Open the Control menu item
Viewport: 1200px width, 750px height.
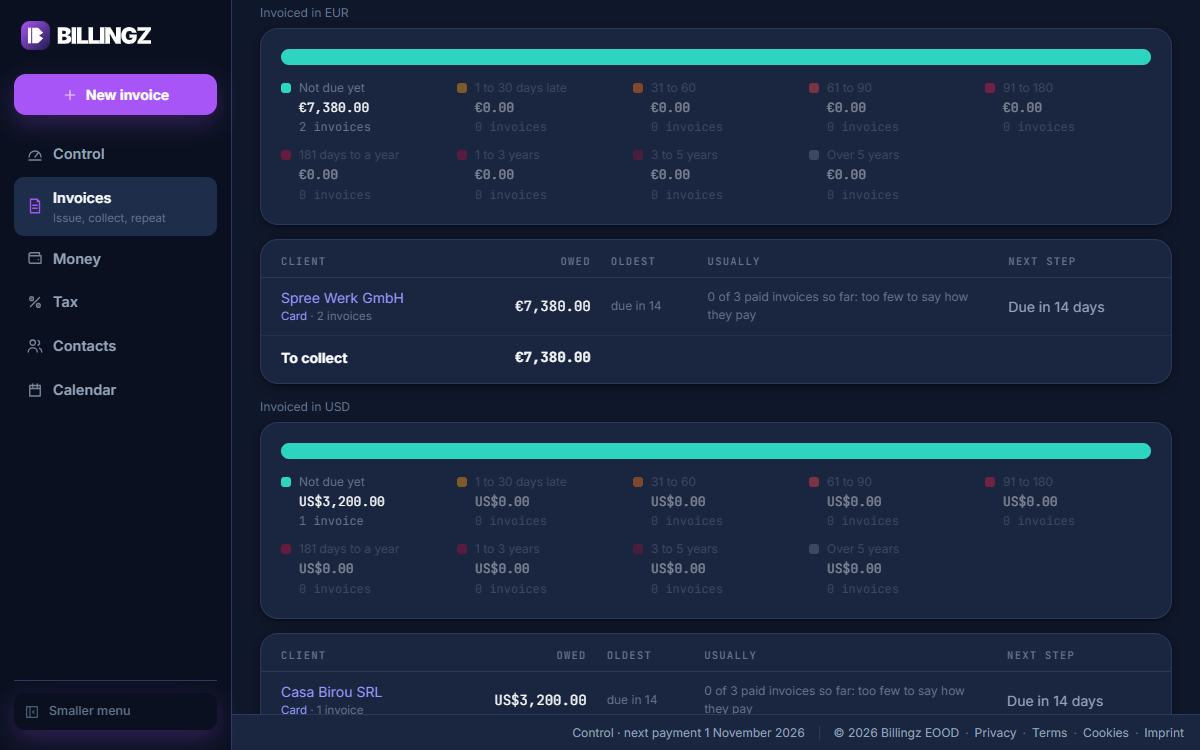tap(115, 154)
